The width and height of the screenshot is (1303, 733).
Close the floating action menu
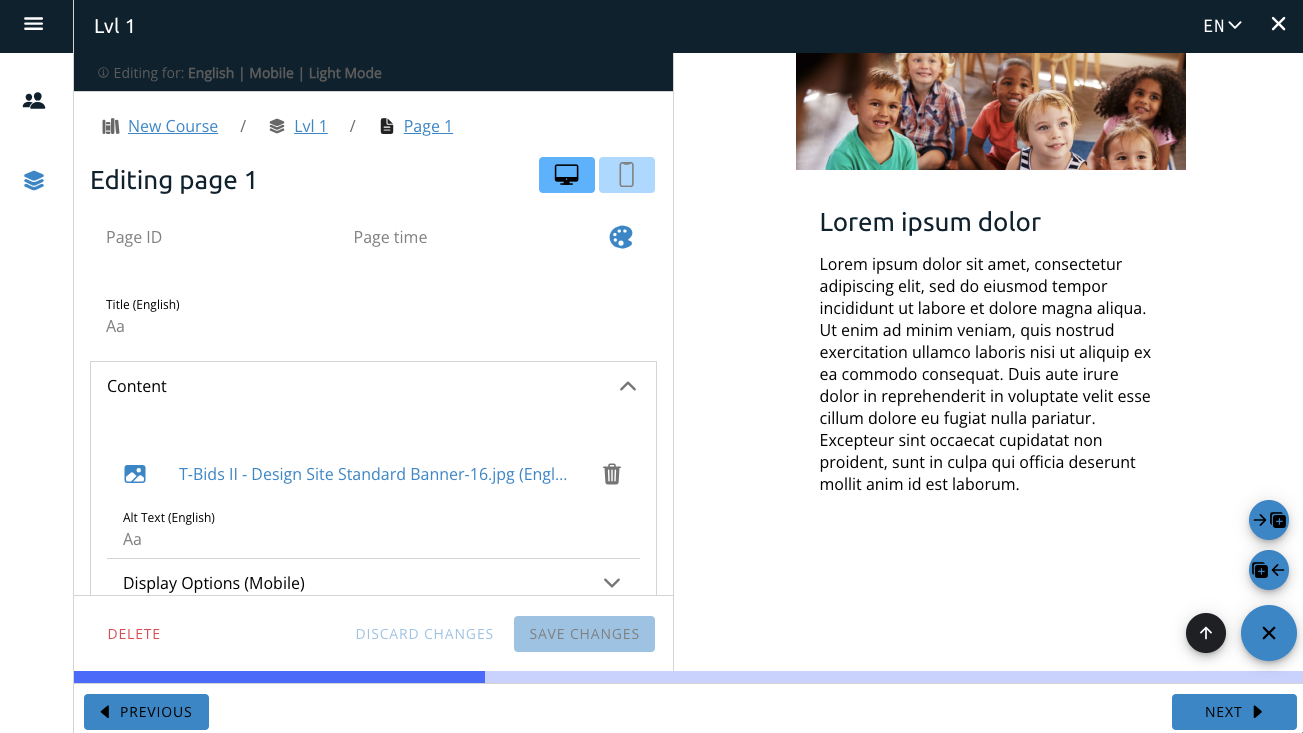point(1268,633)
